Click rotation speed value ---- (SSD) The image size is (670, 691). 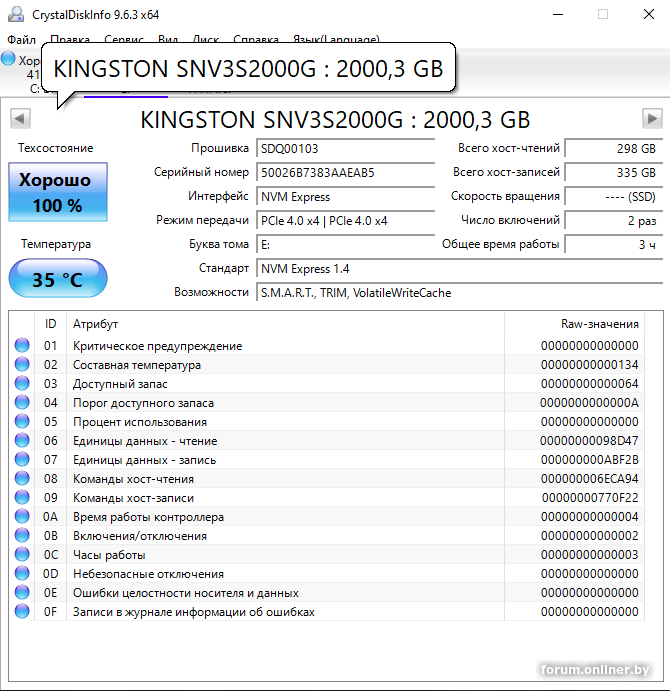tap(614, 197)
